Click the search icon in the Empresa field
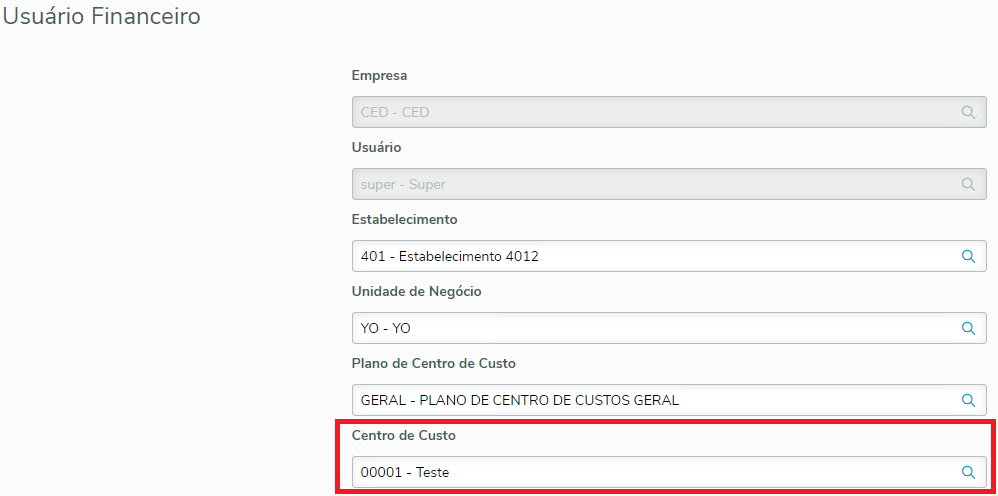Image resolution: width=998 pixels, height=496 pixels. 968,113
